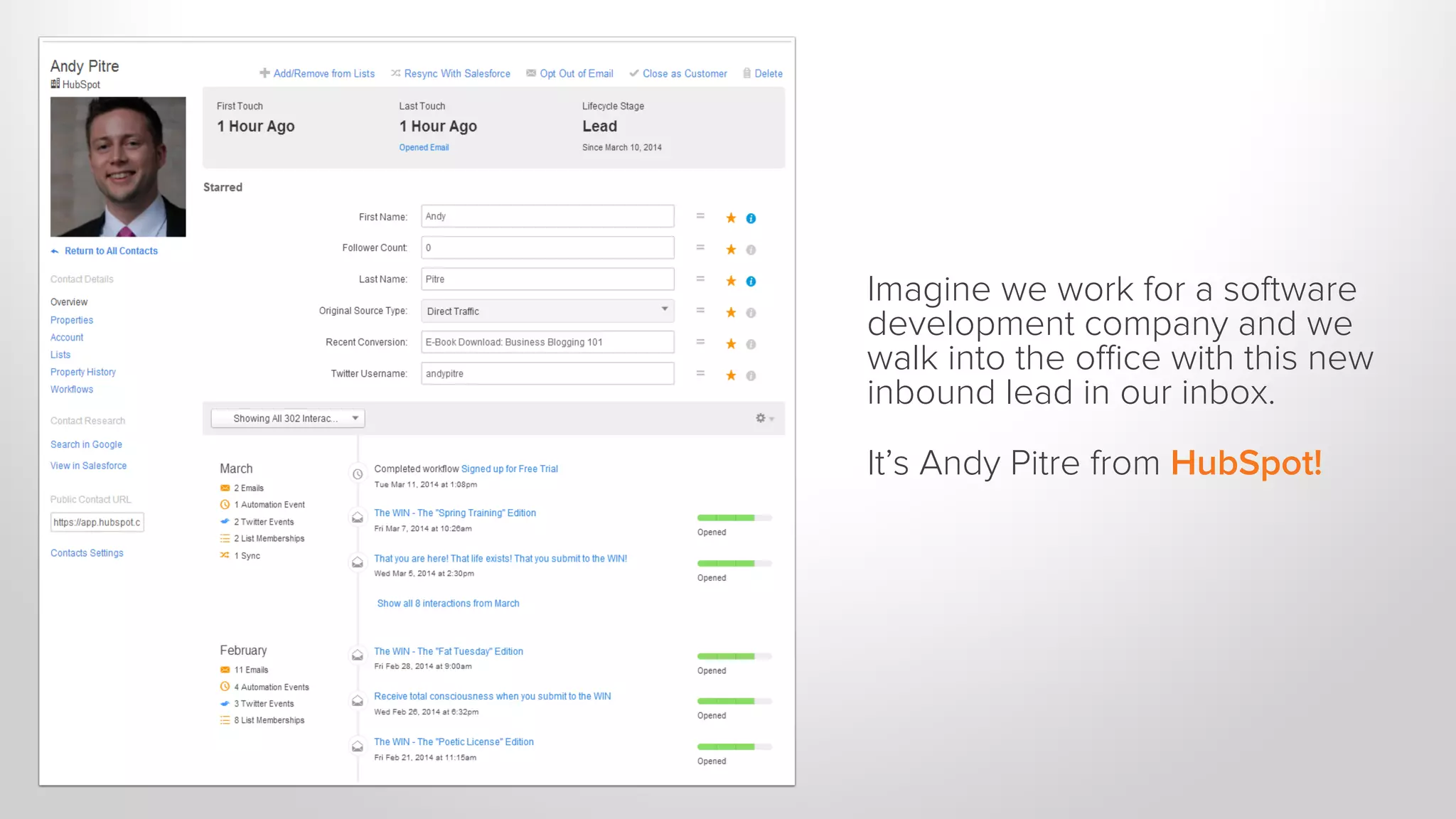Image resolution: width=1456 pixels, height=819 pixels.
Task: Open Contacts Settings link
Action: tap(87, 553)
